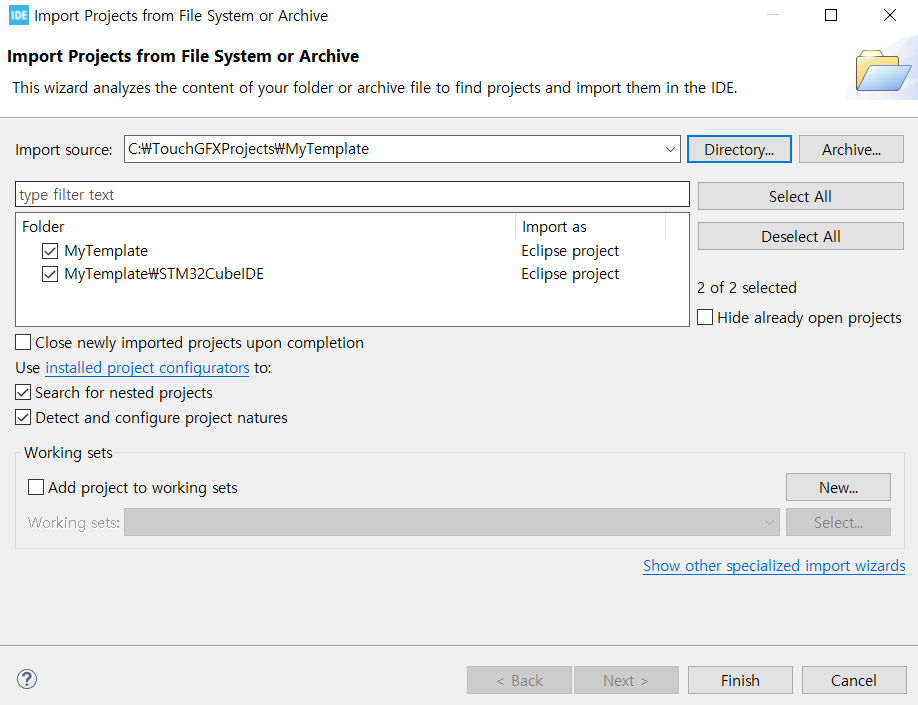Screen dimensions: 918x705
Task: Click the Deselect All button
Action: 800,237
